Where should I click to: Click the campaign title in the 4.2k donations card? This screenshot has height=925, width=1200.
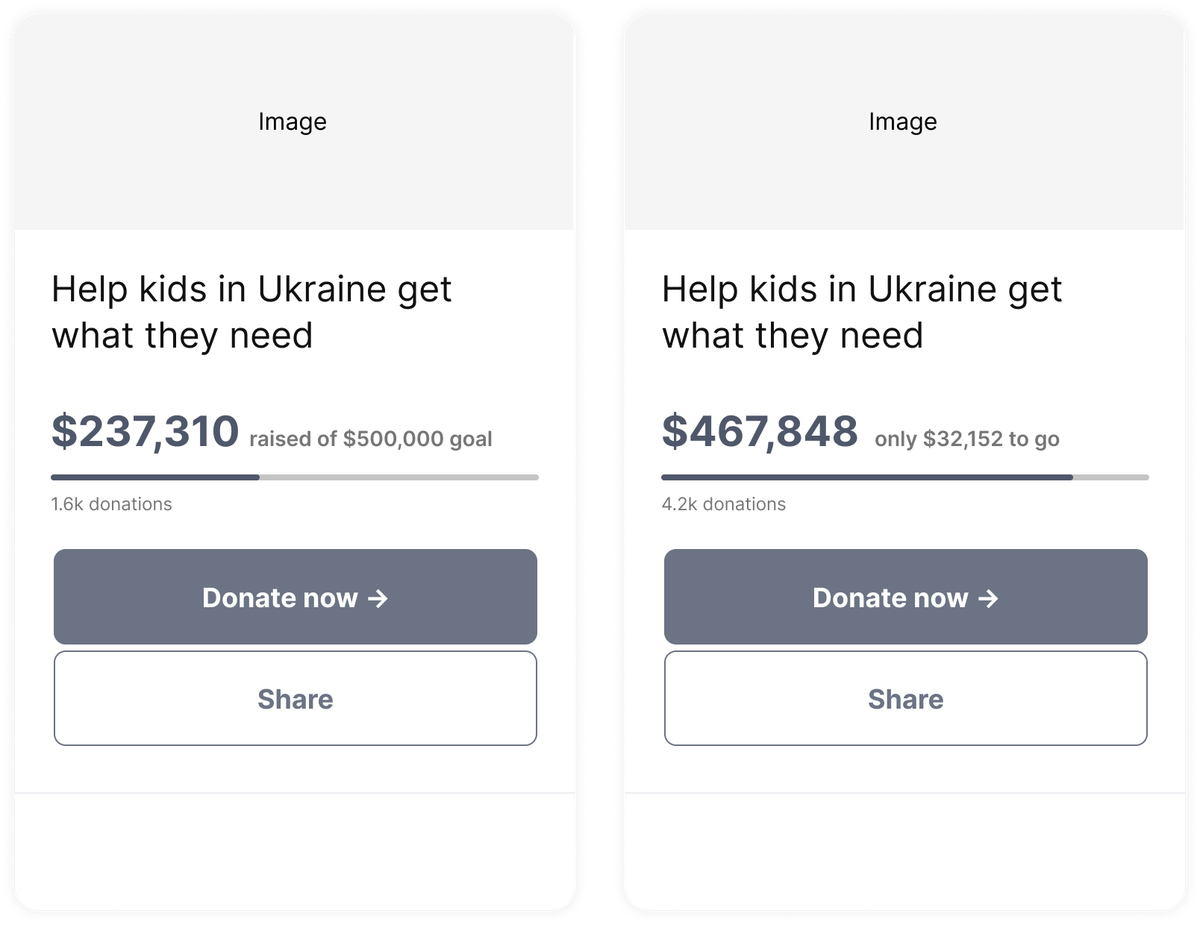click(862, 311)
